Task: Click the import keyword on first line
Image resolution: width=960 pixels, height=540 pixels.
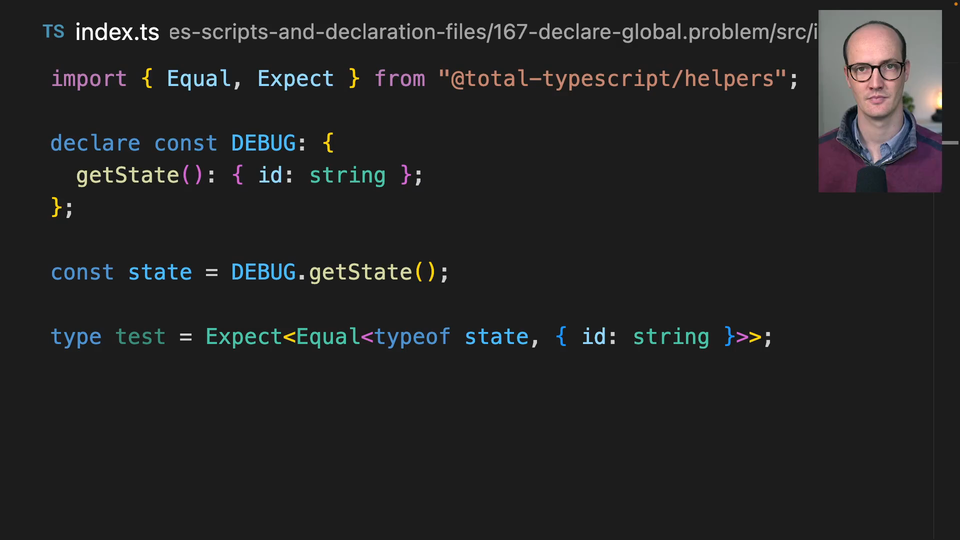Action: click(x=89, y=79)
